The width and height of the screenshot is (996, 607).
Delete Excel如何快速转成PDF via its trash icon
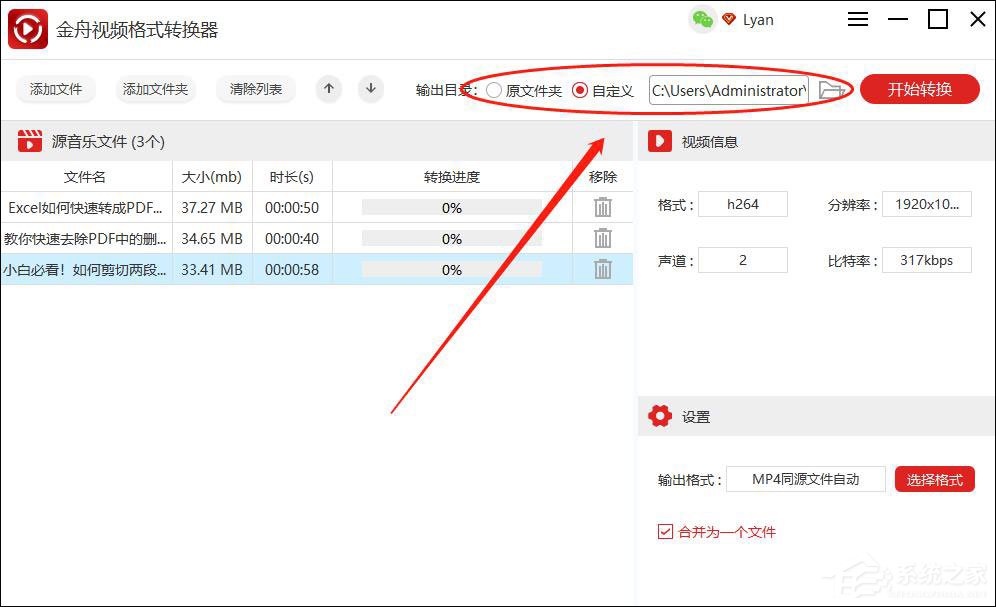603,207
